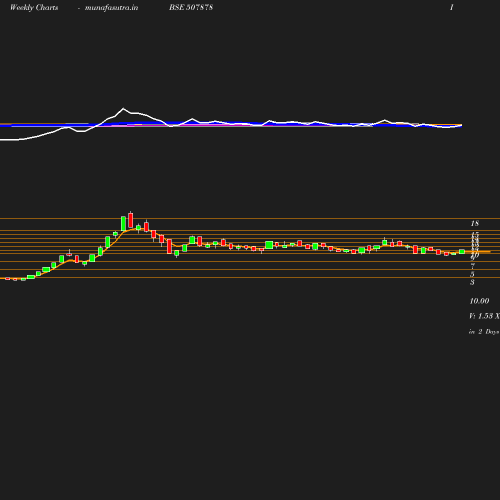The image size is (500, 500).
Task: Click the price axis label '5'
Action: (x=472, y=274)
